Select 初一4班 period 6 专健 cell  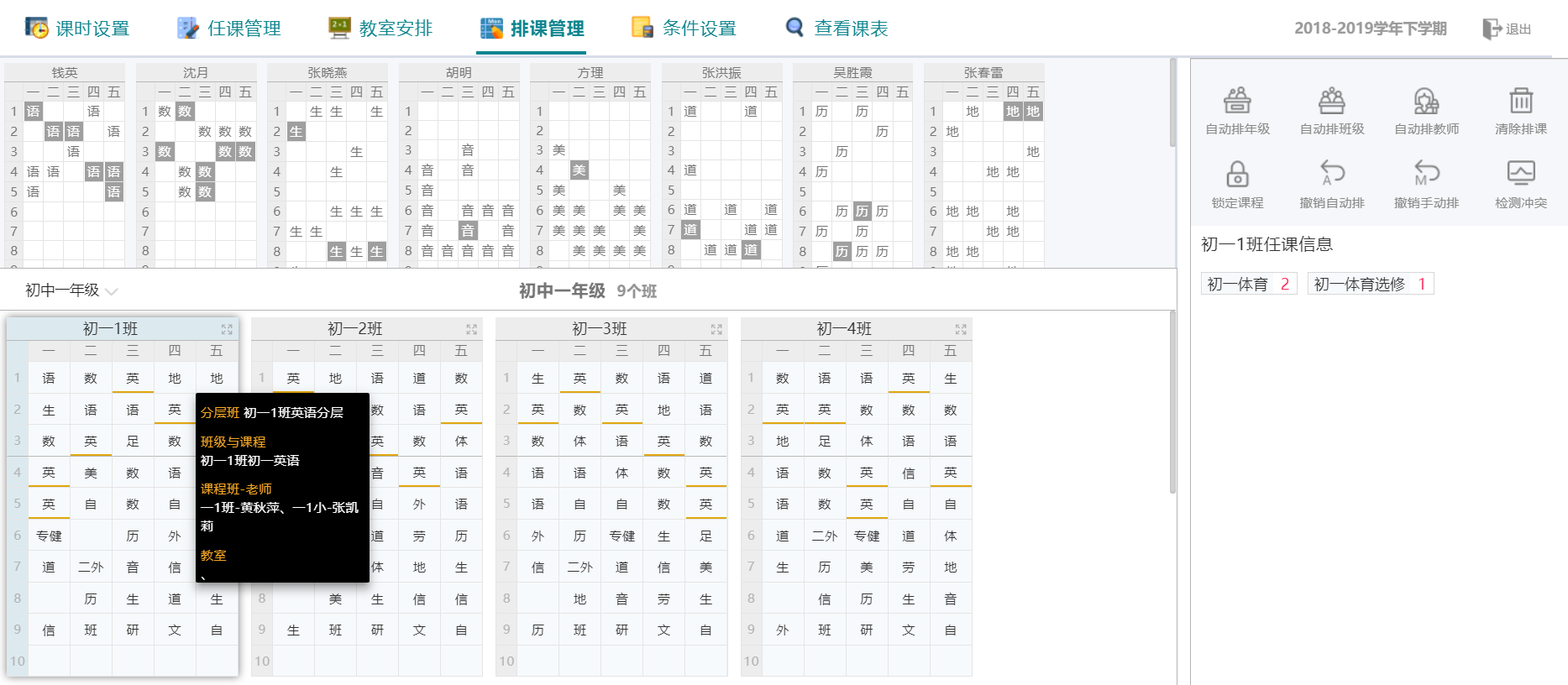(867, 536)
